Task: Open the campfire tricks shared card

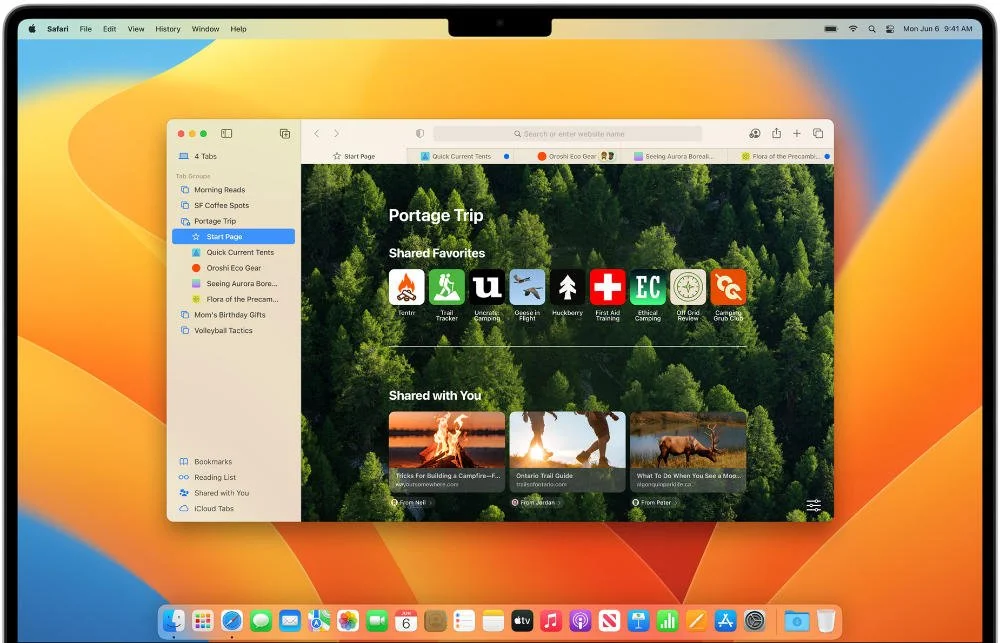Action: tap(446, 452)
